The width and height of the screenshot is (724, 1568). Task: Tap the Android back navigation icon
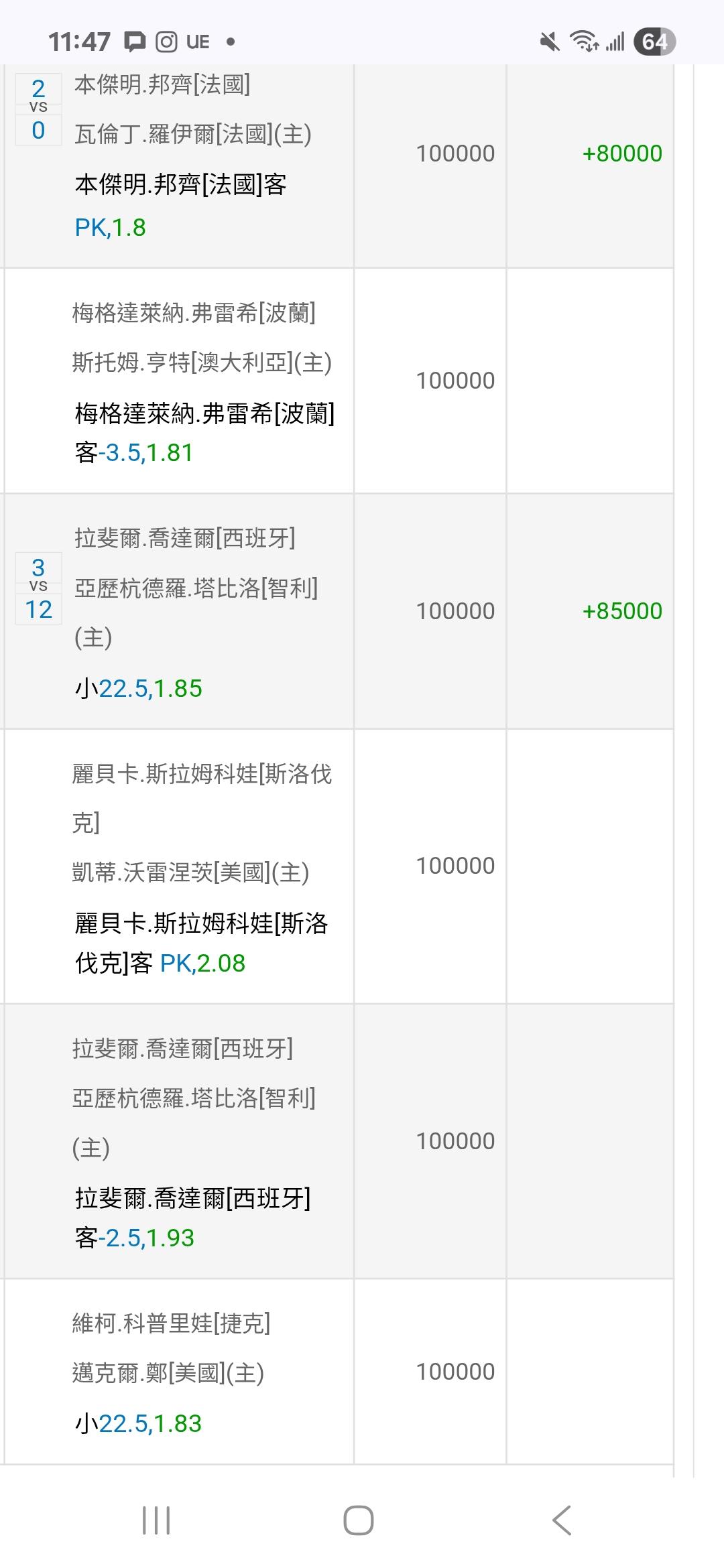click(562, 1520)
